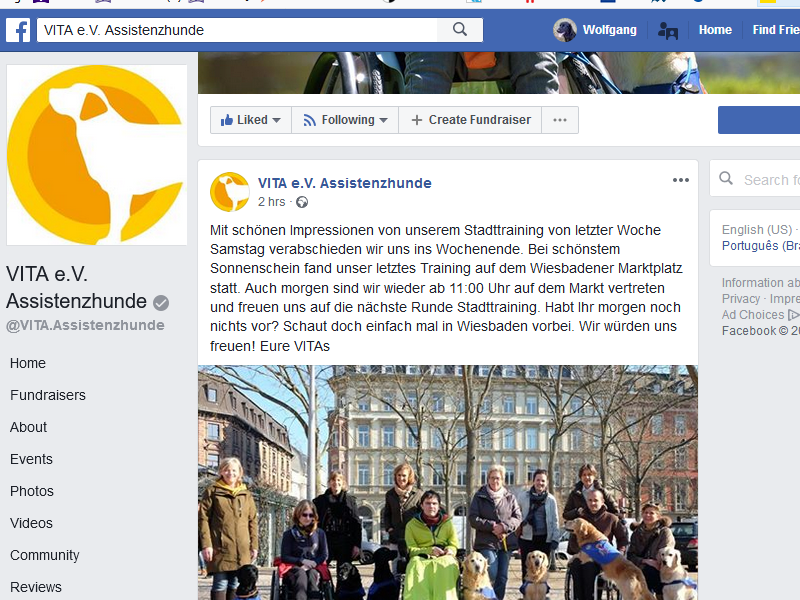Click VITA avatar in post header

click(230, 192)
